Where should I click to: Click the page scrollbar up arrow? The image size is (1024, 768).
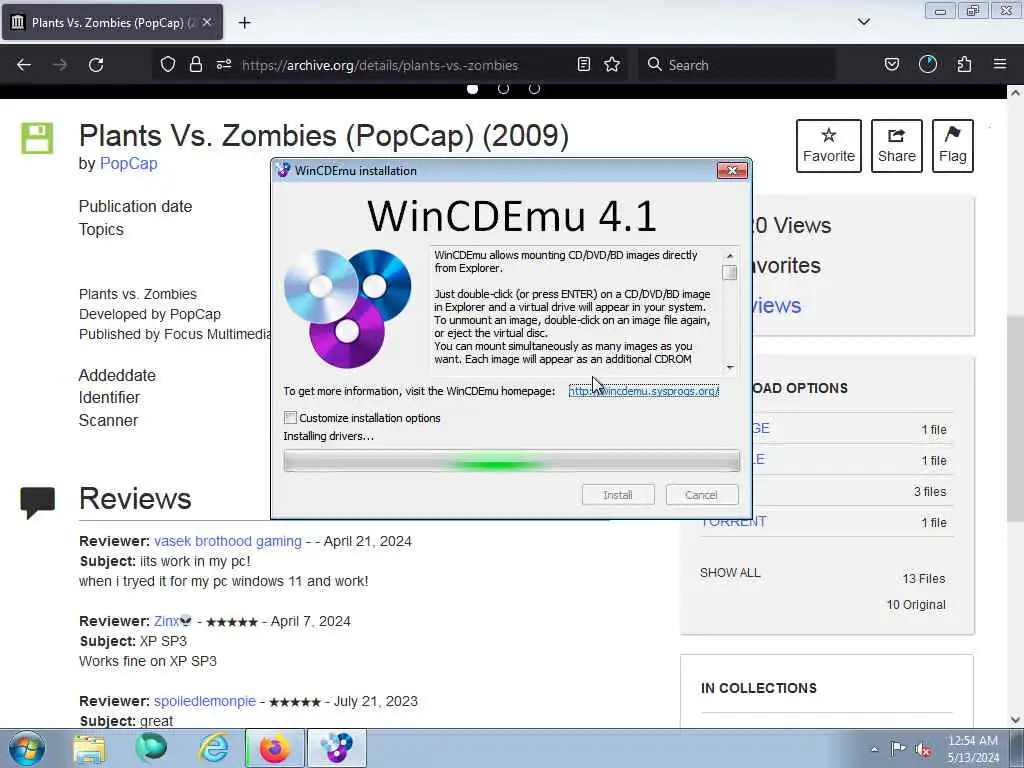1015,93
